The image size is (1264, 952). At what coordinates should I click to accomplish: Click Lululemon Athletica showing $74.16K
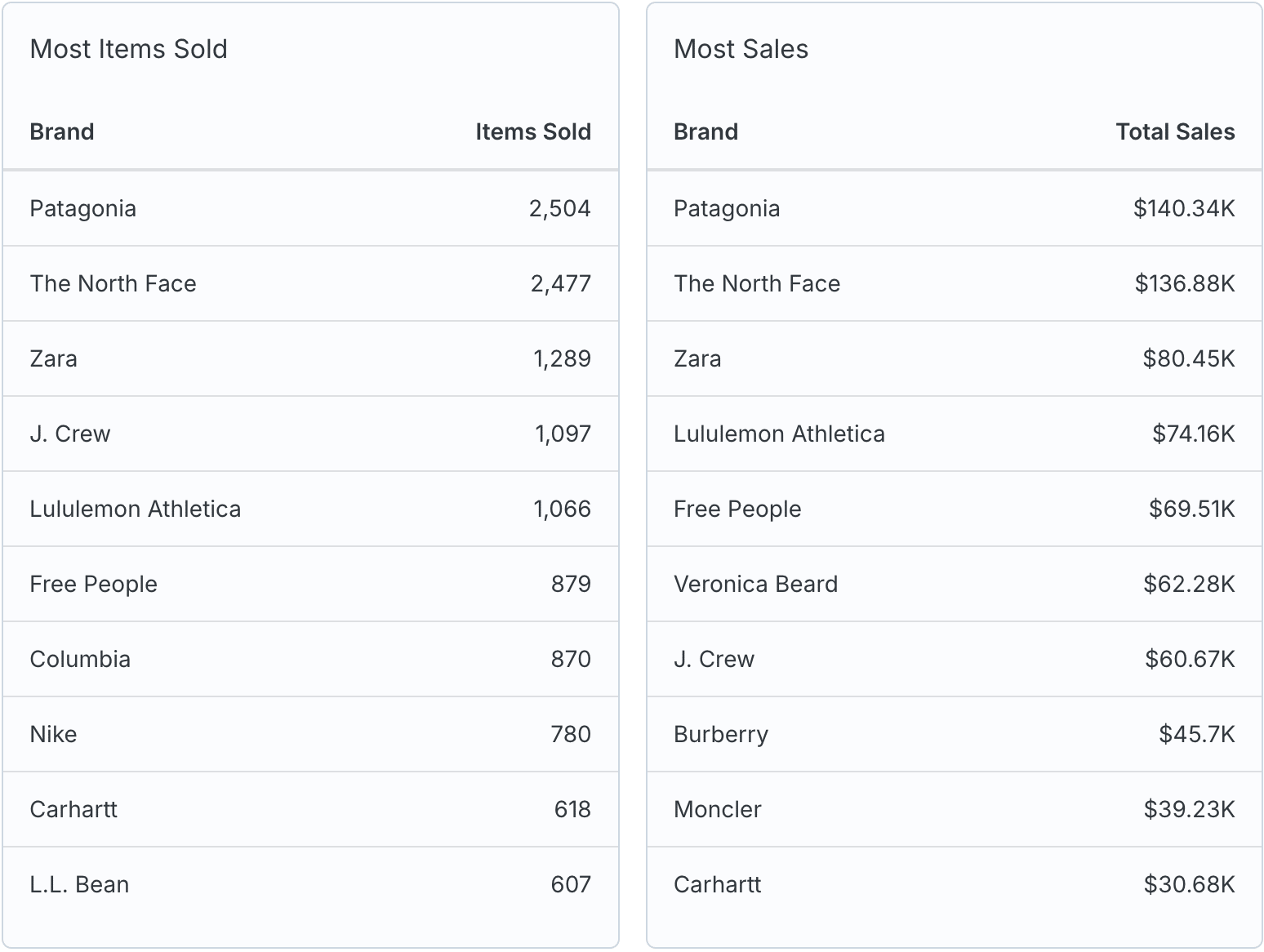tap(955, 434)
